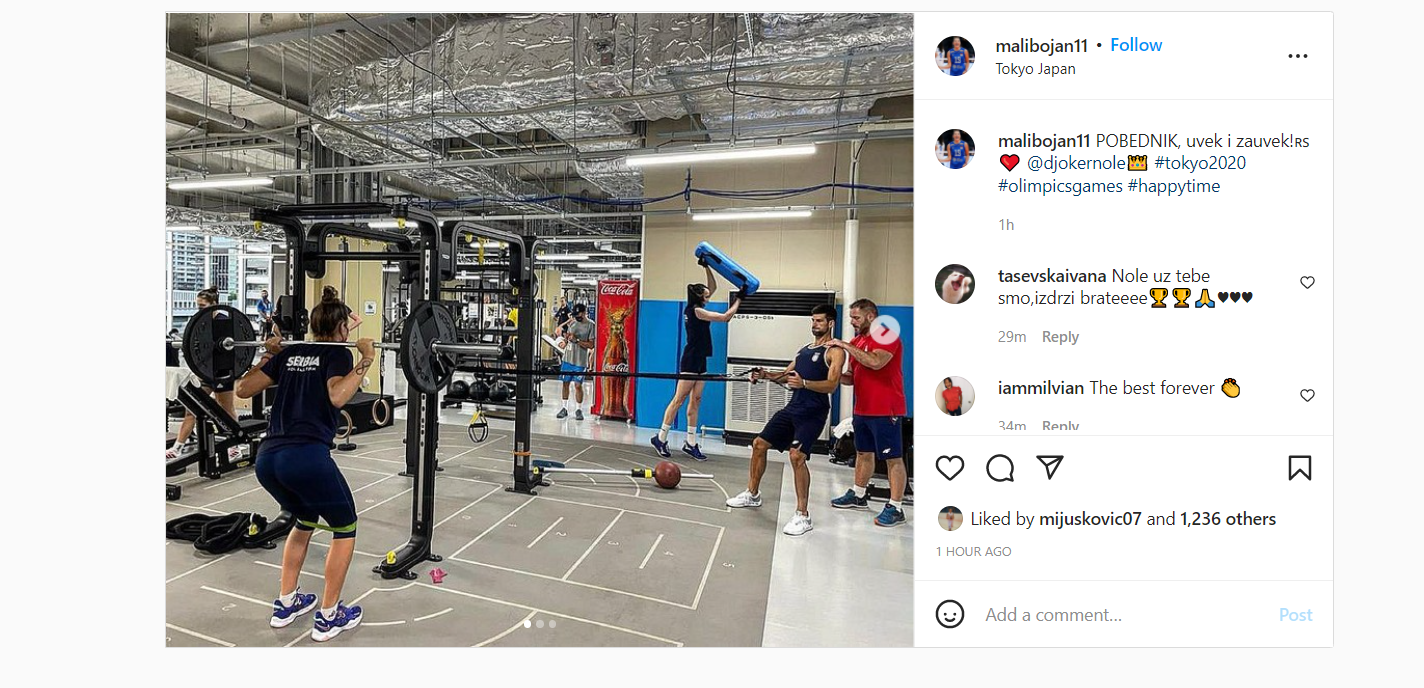Open the emoji picker smiley icon
This screenshot has width=1424, height=688.
(950, 614)
